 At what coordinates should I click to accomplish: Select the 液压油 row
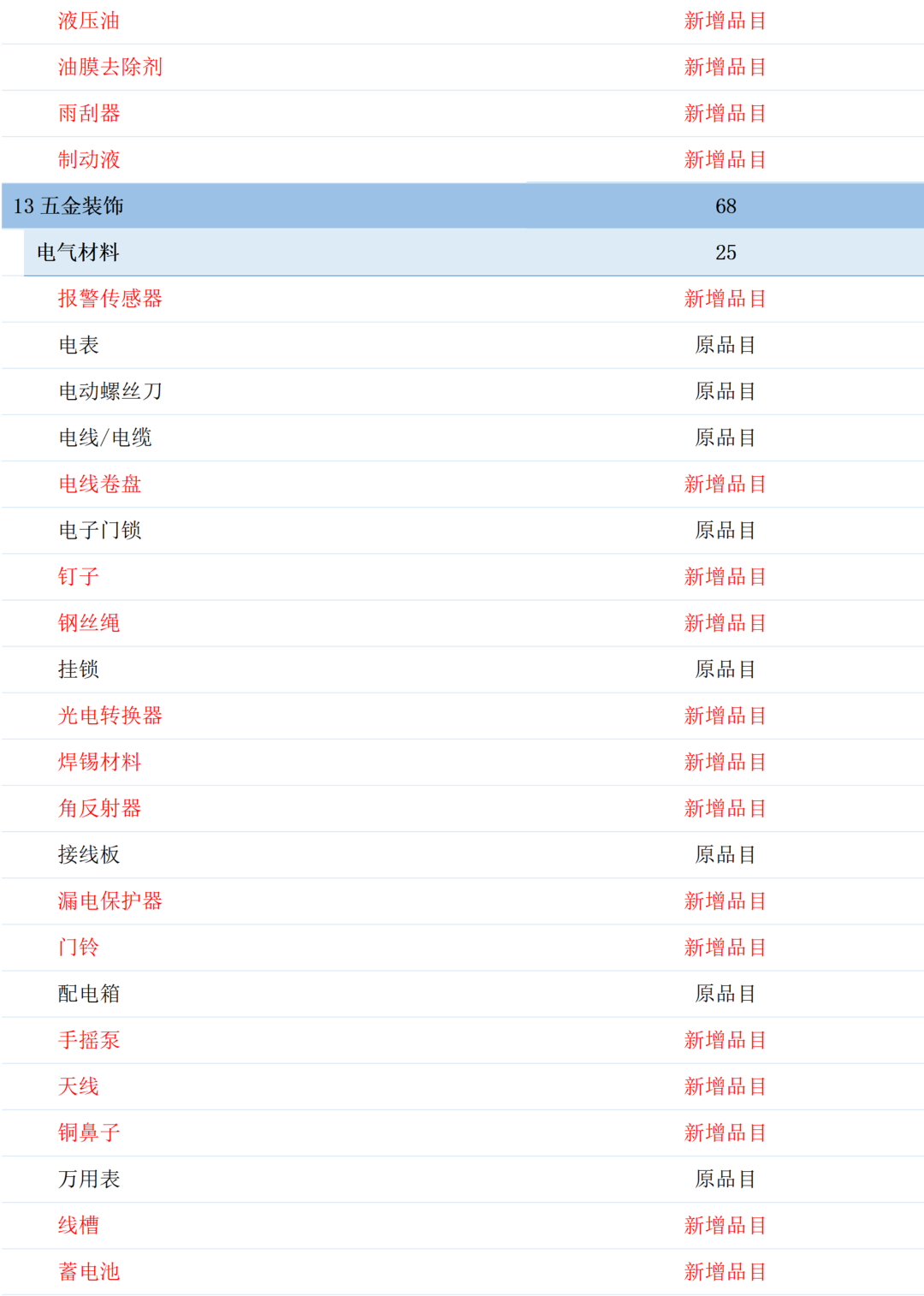[x=88, y=21]
